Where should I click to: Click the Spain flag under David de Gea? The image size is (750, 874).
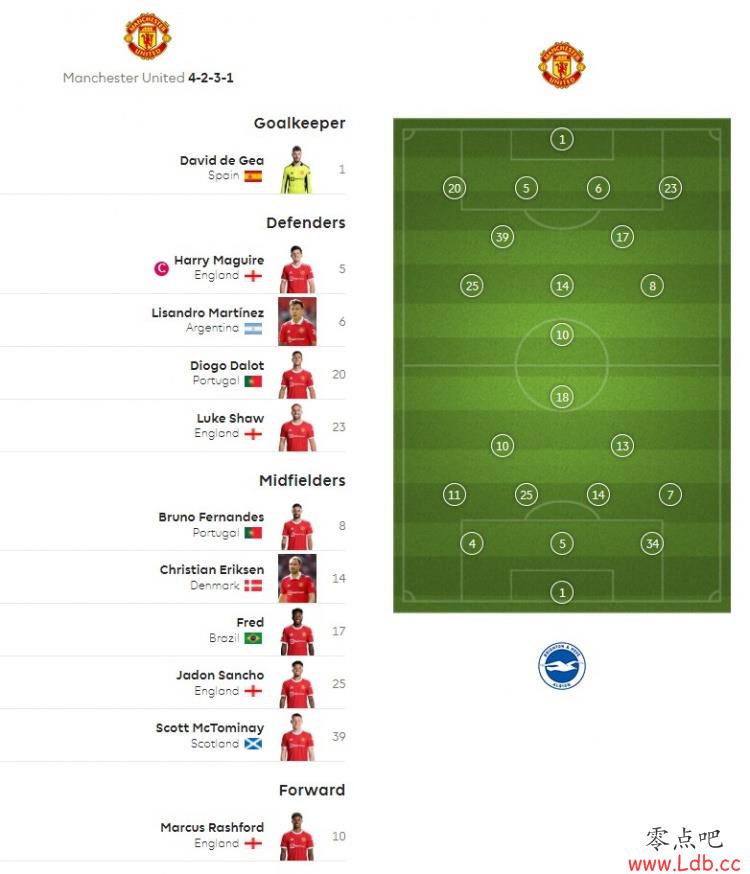253,176
